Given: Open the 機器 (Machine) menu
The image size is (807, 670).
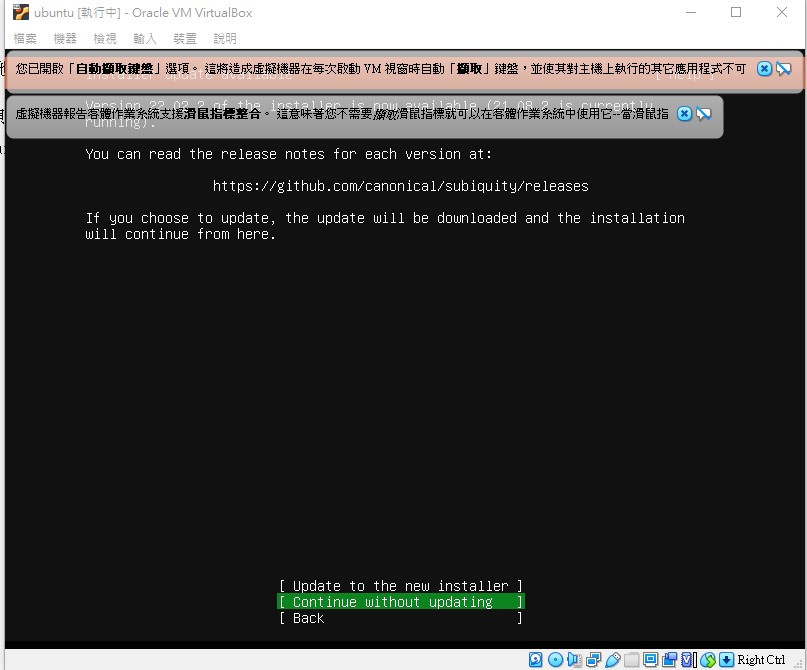Looking at the screenshot, I should (x=65, y=39).
